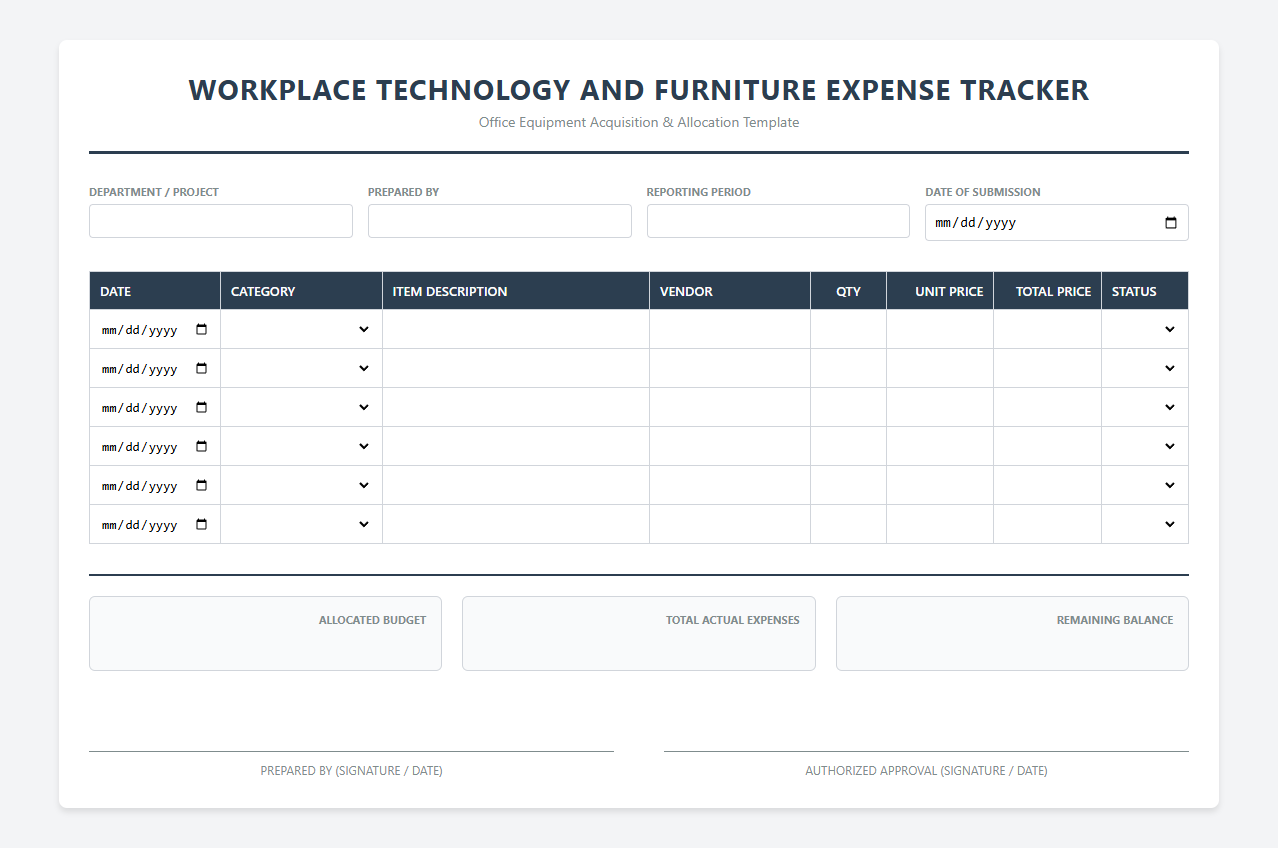Screen dimensions: 1278x848
Task: Click Item Description cell in first row
Action: tap(516, 329)
